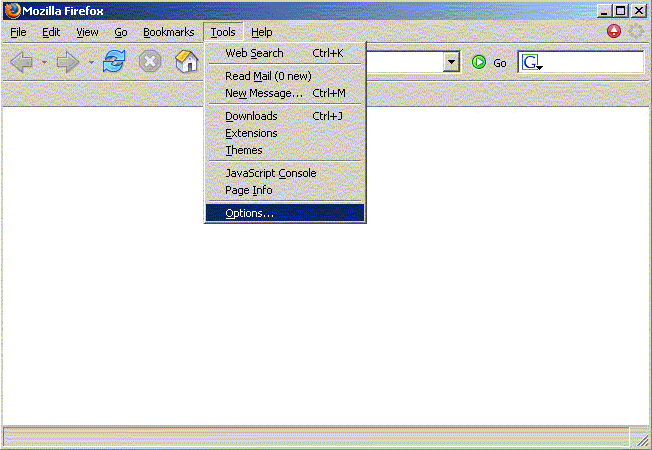Image resolution: width=652 pixels, height=450 pixels.
Task: Go to the Home page icon
Action: pos(186,62)
